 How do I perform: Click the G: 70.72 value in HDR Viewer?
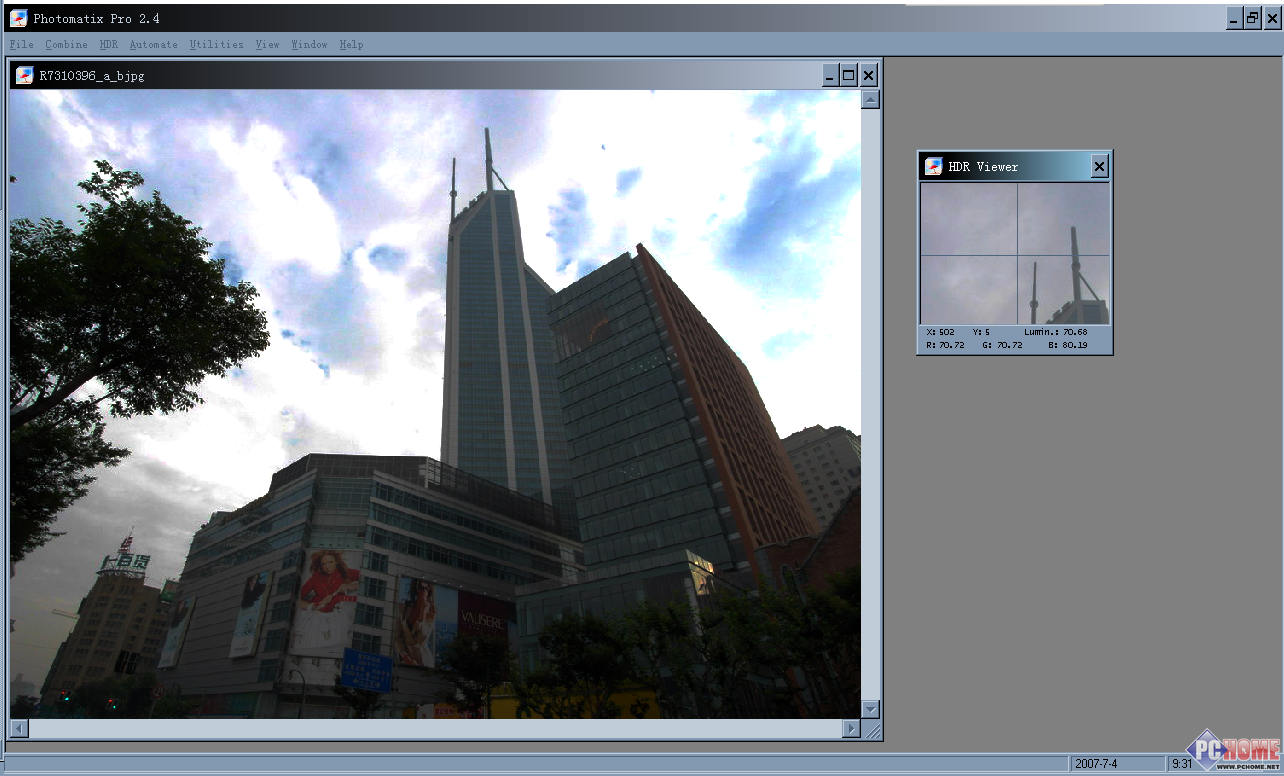pyautogui.click(x=1002, y=345)
